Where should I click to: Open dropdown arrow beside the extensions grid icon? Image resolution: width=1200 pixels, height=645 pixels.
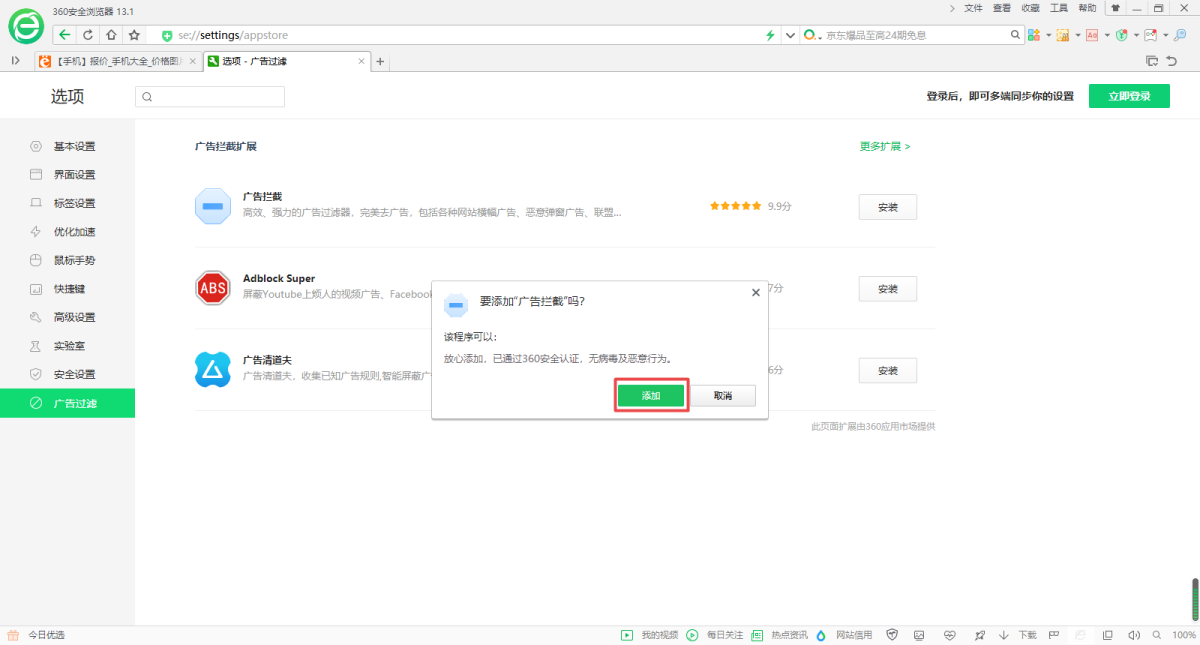pyautogui.click(x=1048, y=35)
